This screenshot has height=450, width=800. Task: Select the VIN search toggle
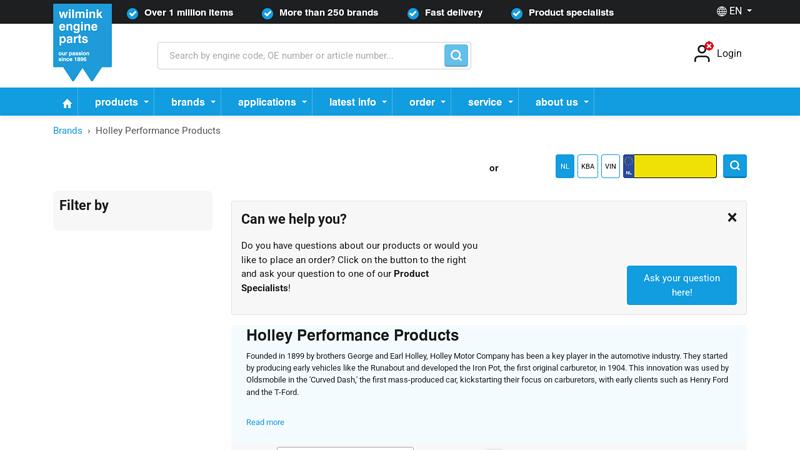click(x=610, y=166)
